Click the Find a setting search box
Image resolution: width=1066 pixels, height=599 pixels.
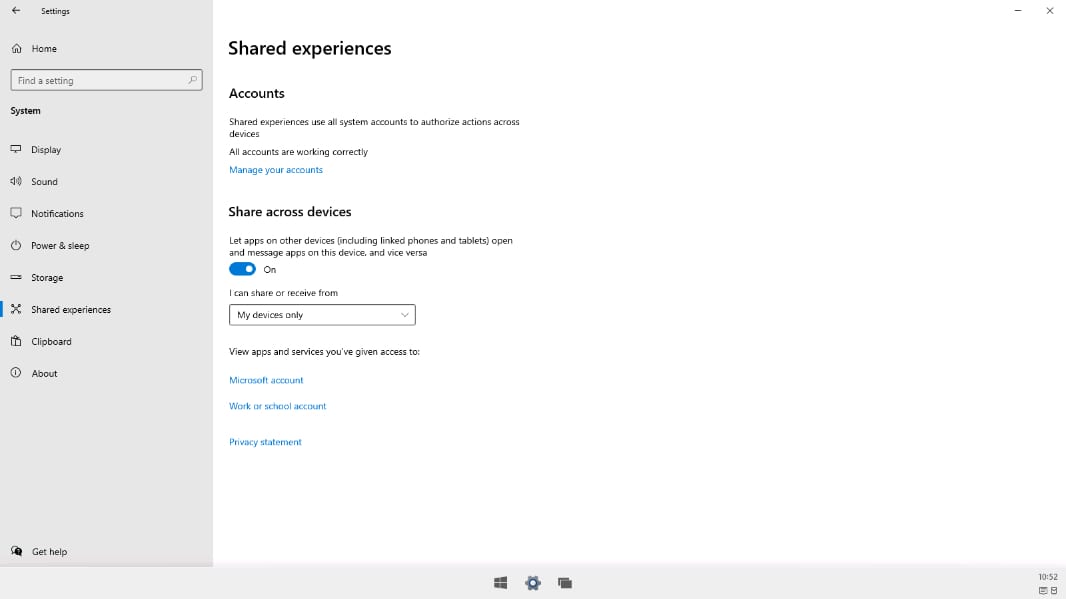[100, 80]
